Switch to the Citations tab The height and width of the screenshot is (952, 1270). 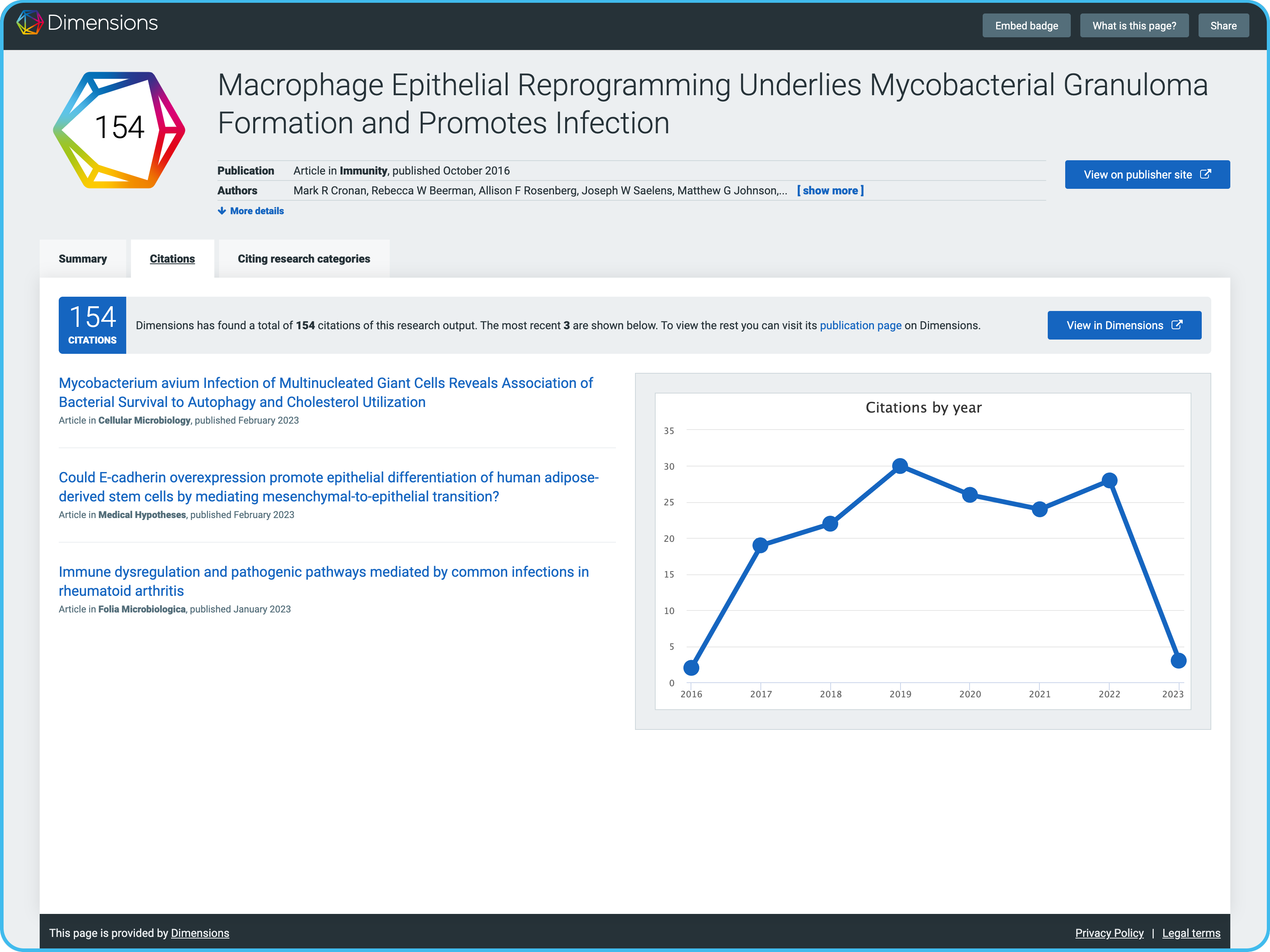pyautogui.click(x=172, y=259)
